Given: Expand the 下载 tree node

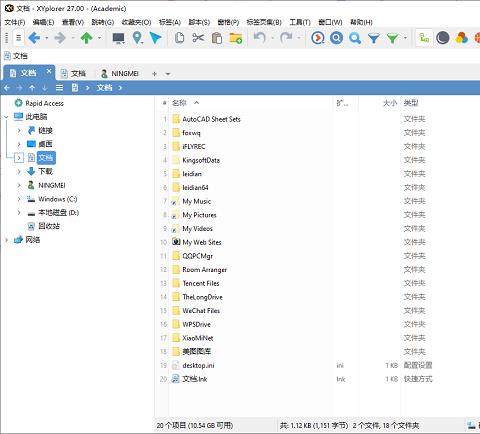Looking at the screenshot, I should tap(19, 172).
